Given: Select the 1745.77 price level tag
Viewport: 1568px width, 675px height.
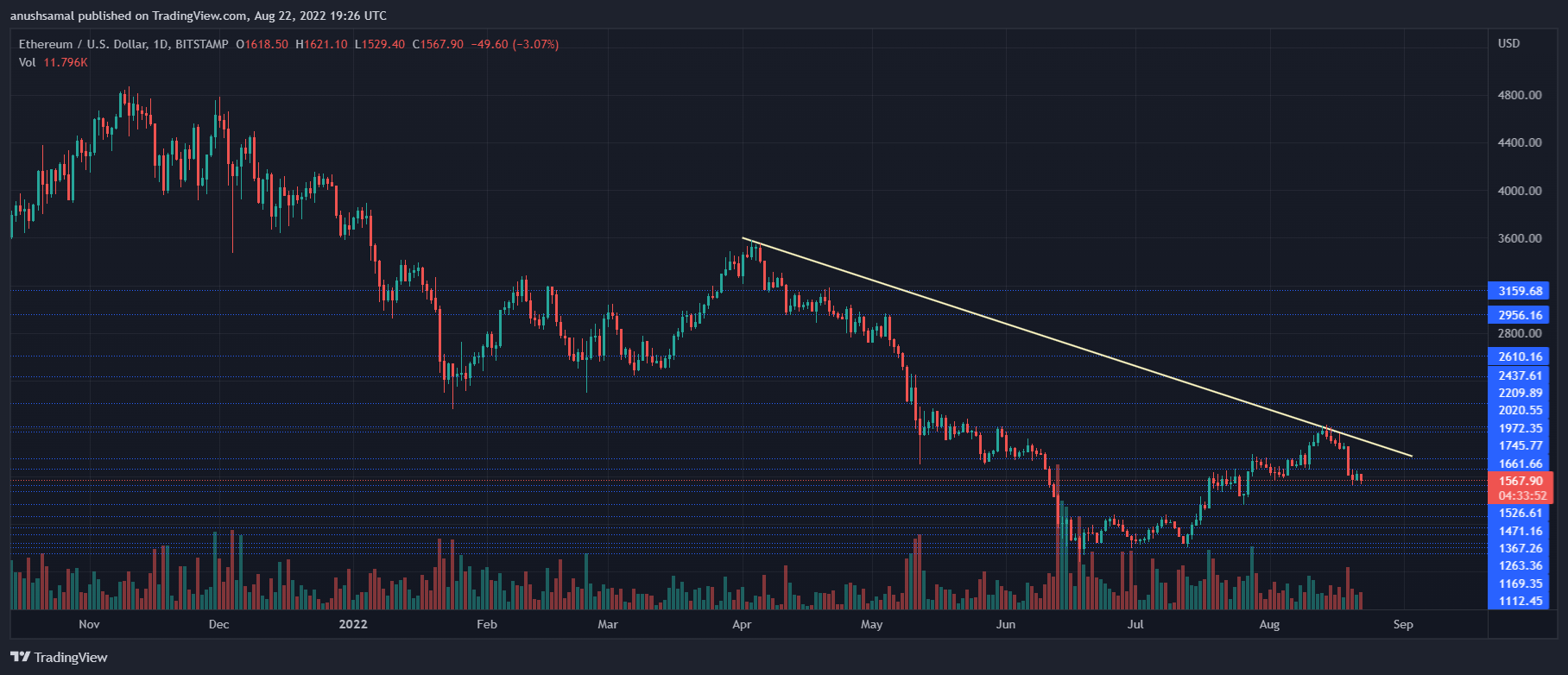Looking at the screenshot, I should point(1519,445).
